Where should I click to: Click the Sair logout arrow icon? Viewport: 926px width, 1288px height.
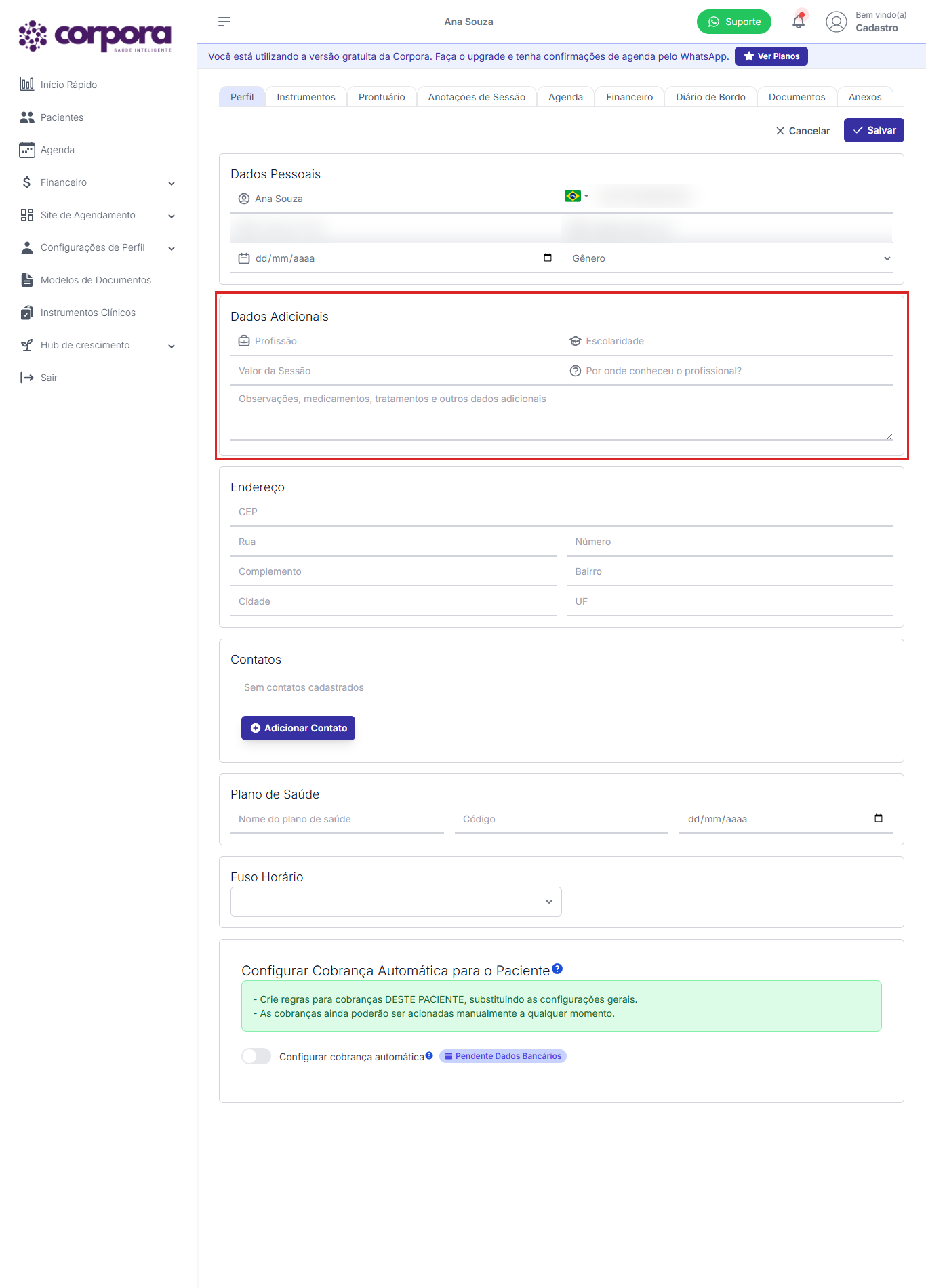27,378
